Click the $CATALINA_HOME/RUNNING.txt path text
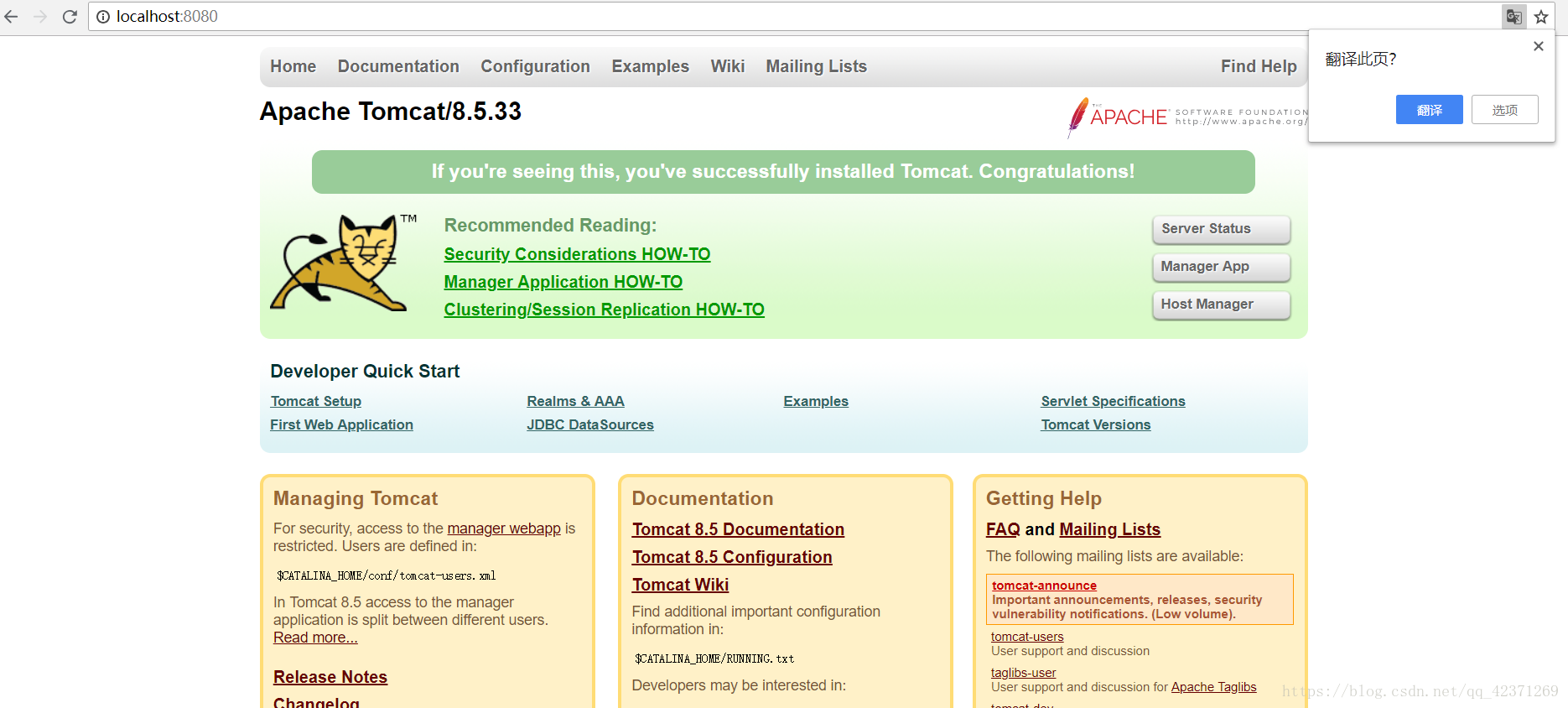Image resolution: width=1568 pixels, height=708 pixels. point(714,659)
